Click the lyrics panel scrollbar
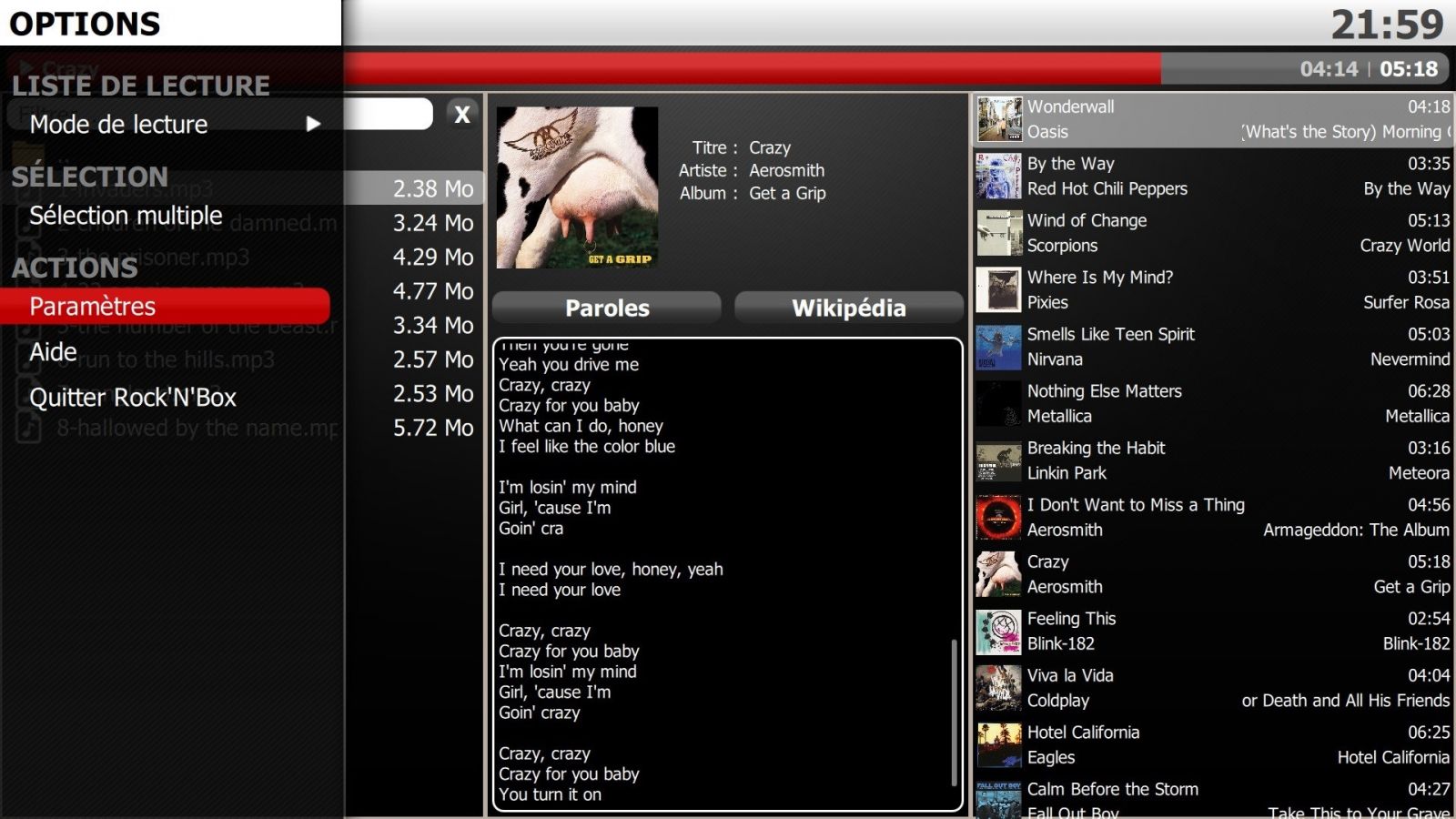Viewport: 1456px width, 819px height. click(954, 710)
